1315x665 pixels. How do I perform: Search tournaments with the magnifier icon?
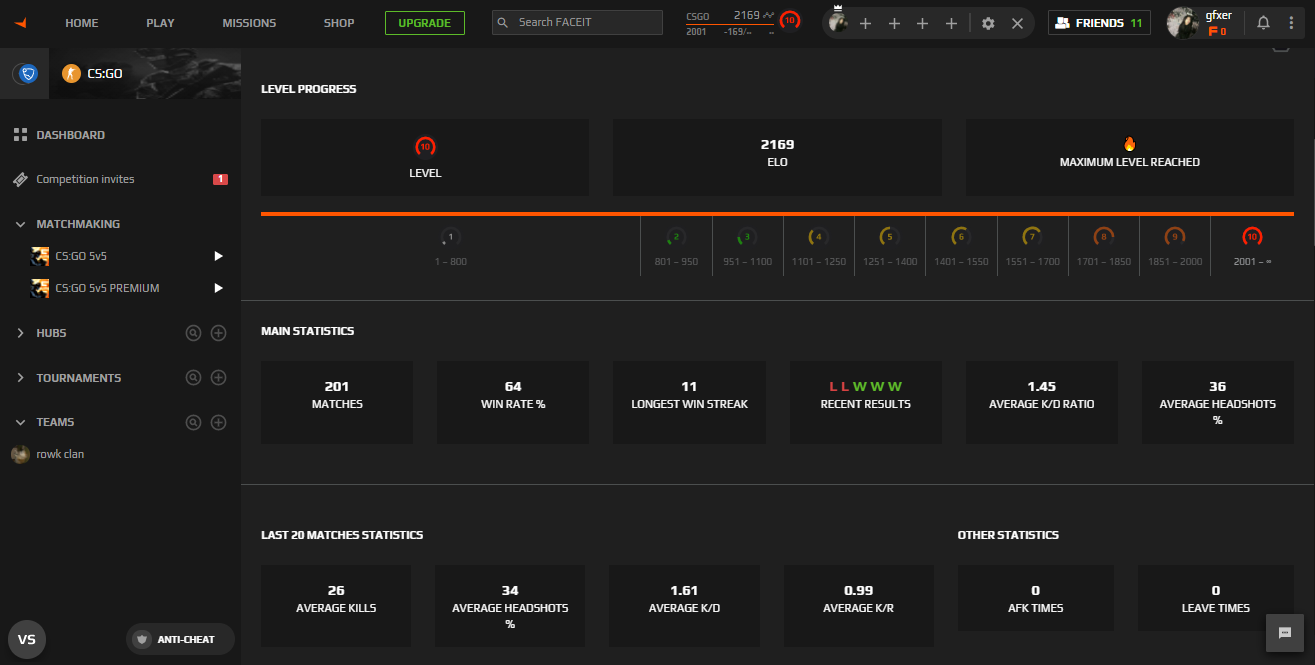193,378
